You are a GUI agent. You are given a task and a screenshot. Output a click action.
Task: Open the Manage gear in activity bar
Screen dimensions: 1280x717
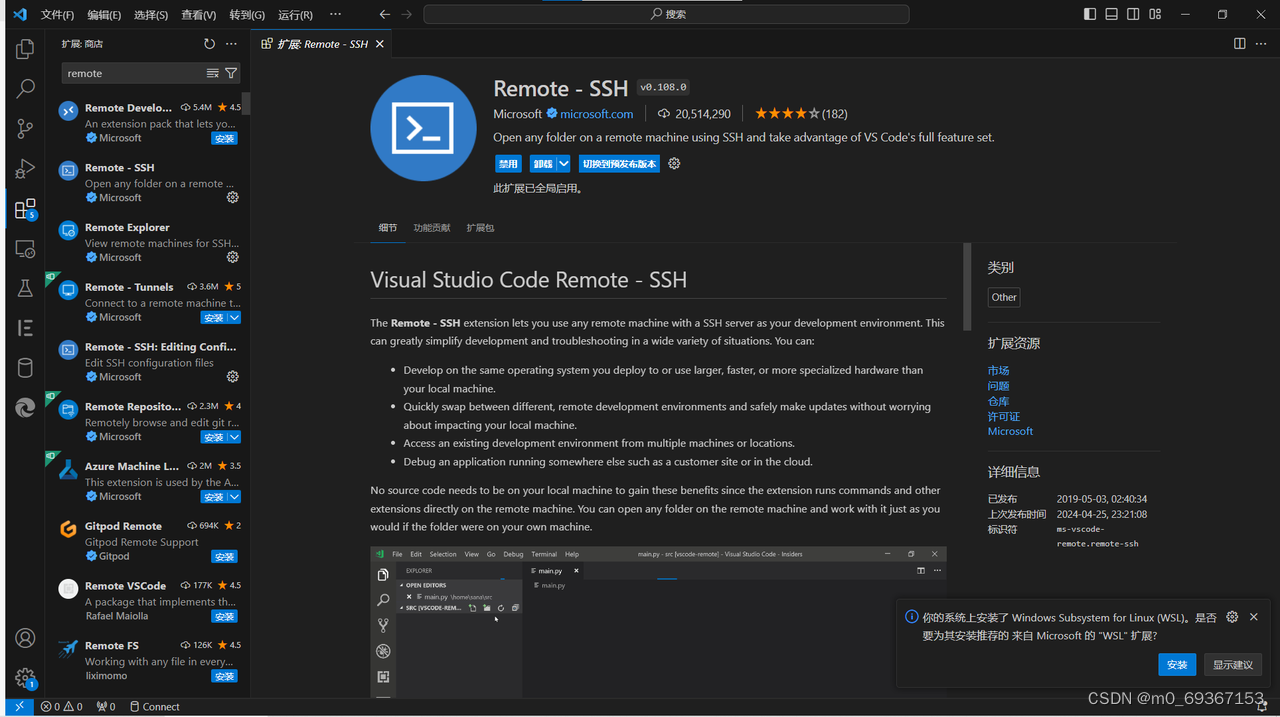(x=25, y=678)
